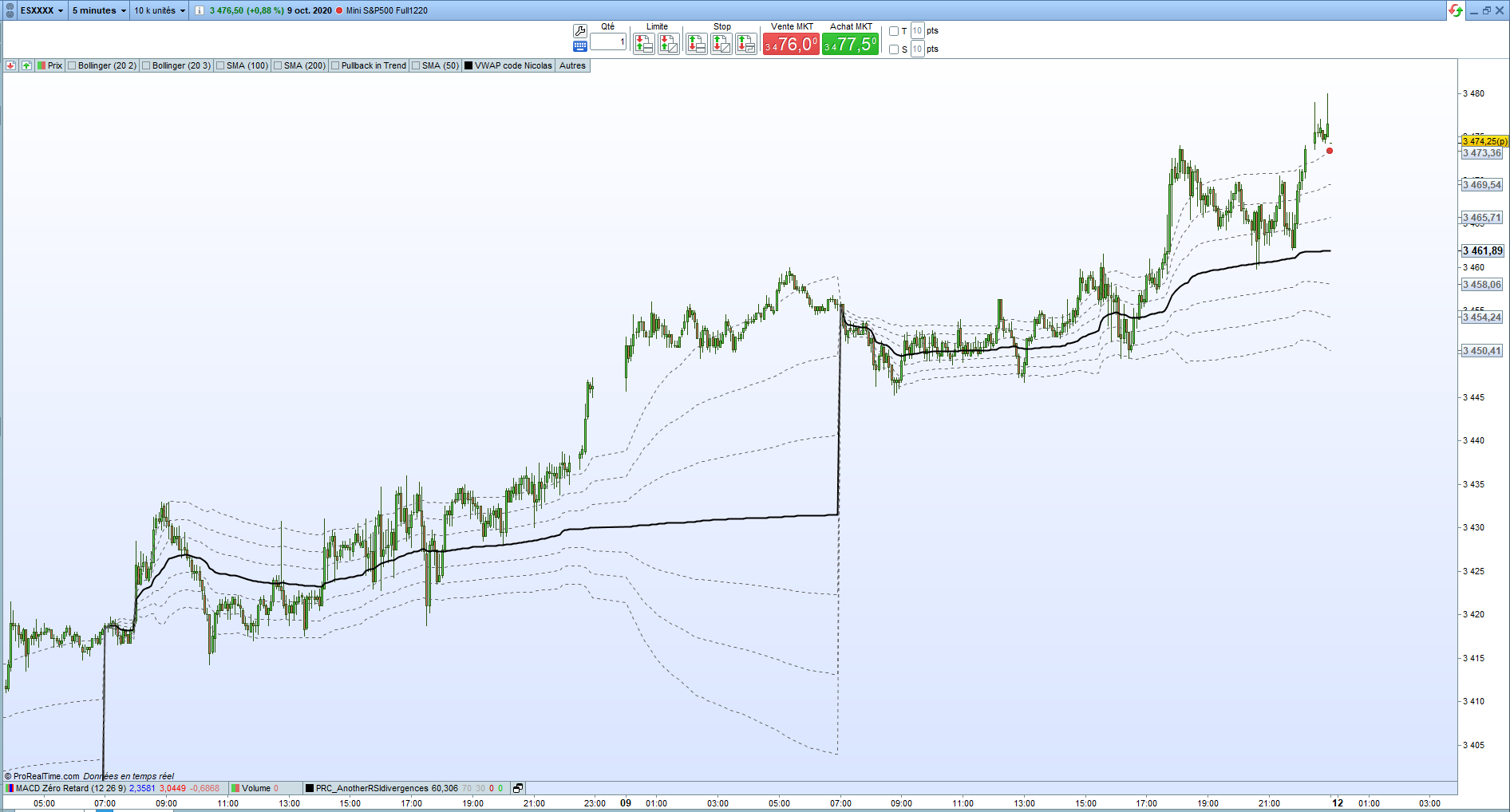
Task: Click the first Stop order icon
Action: 697,44
